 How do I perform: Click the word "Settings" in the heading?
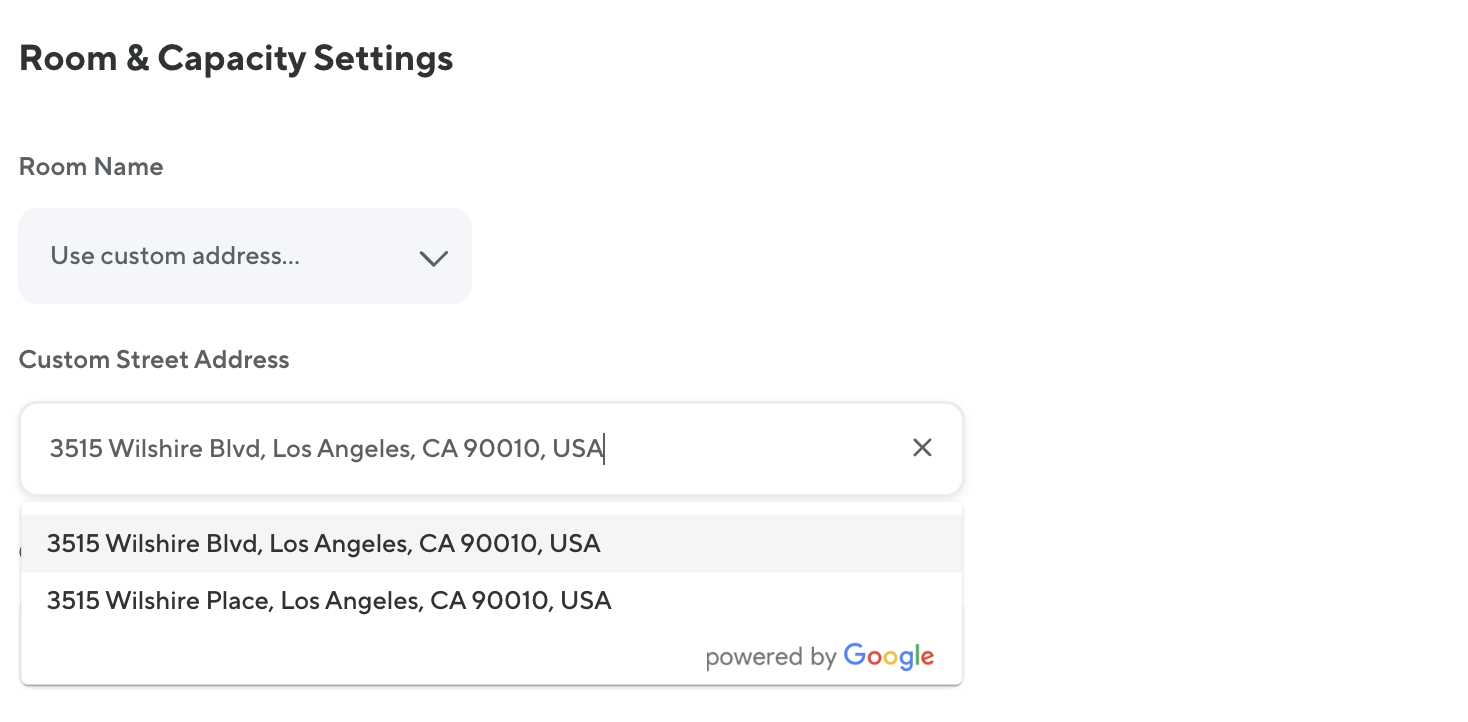383,58
